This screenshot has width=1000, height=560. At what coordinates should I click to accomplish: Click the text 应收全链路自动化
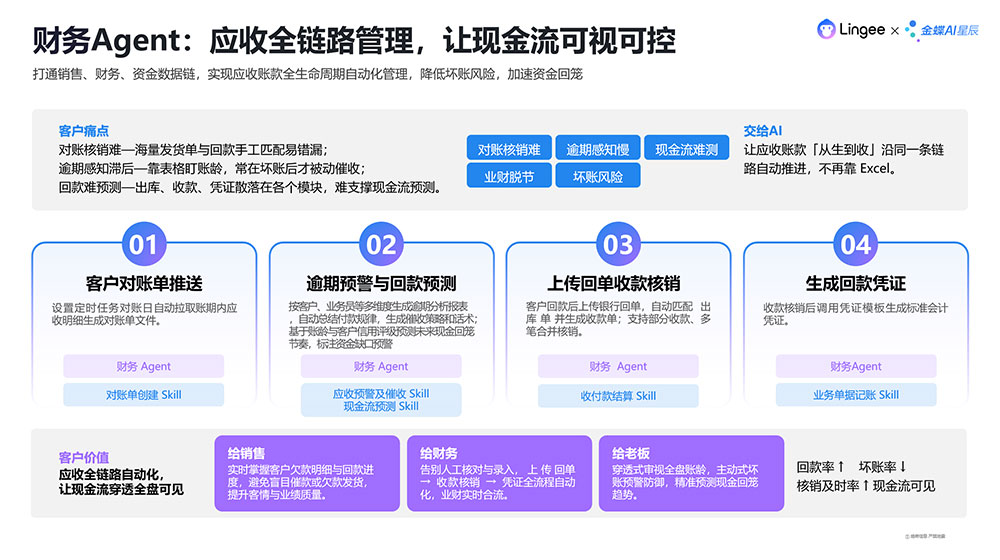click(111, 474)
